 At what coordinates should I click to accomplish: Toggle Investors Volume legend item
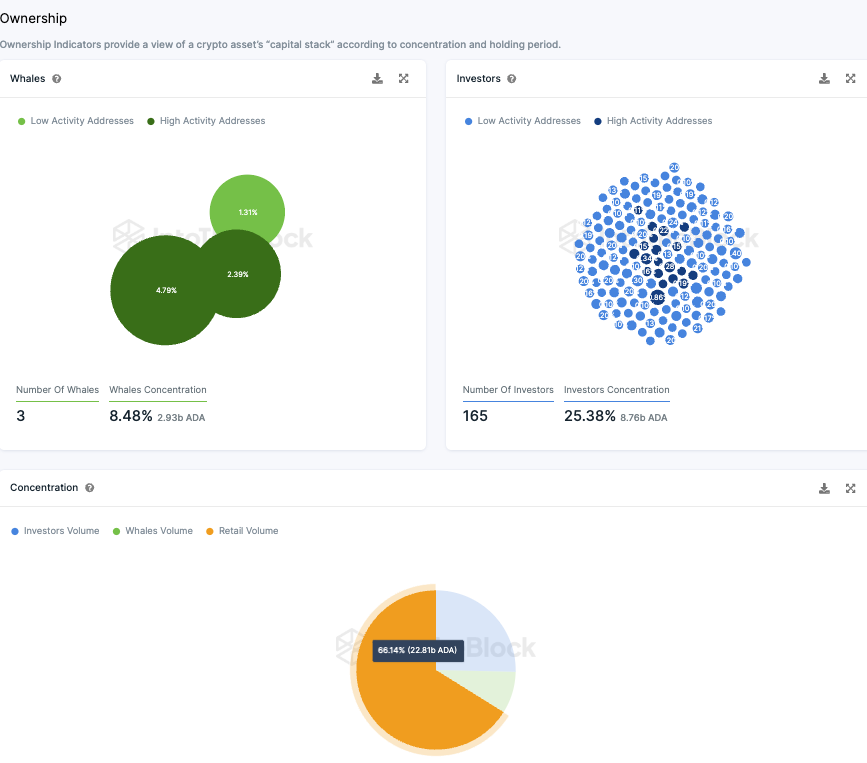coord(55,531)
